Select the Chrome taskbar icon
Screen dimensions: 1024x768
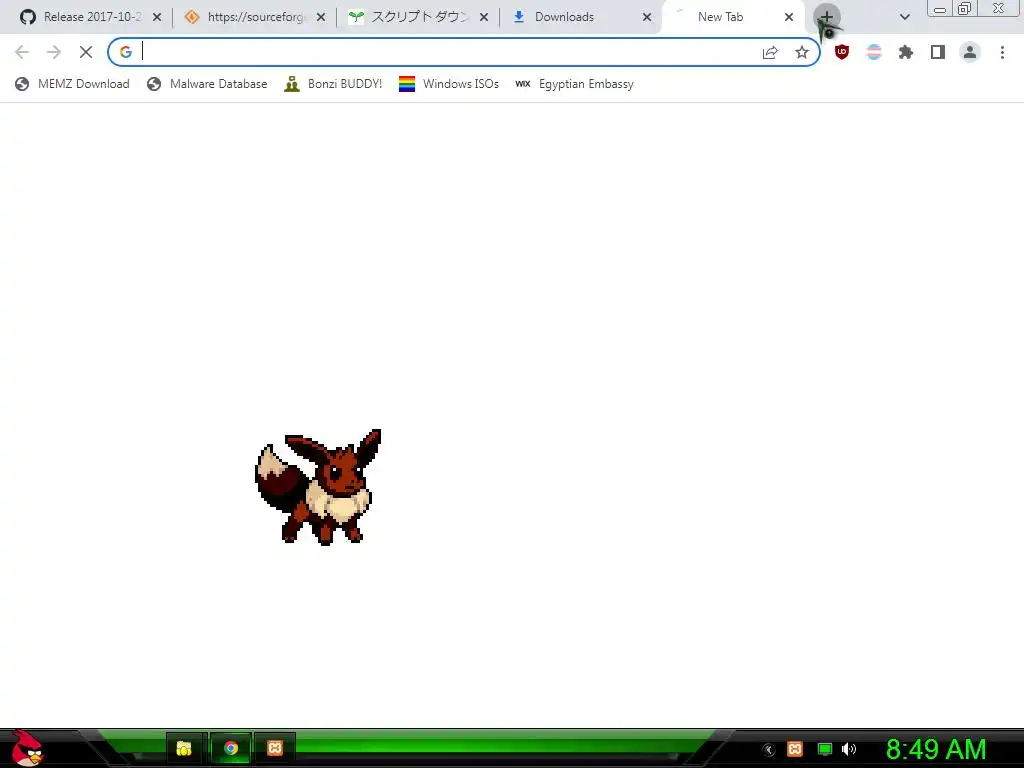click(x=231, y=748)
